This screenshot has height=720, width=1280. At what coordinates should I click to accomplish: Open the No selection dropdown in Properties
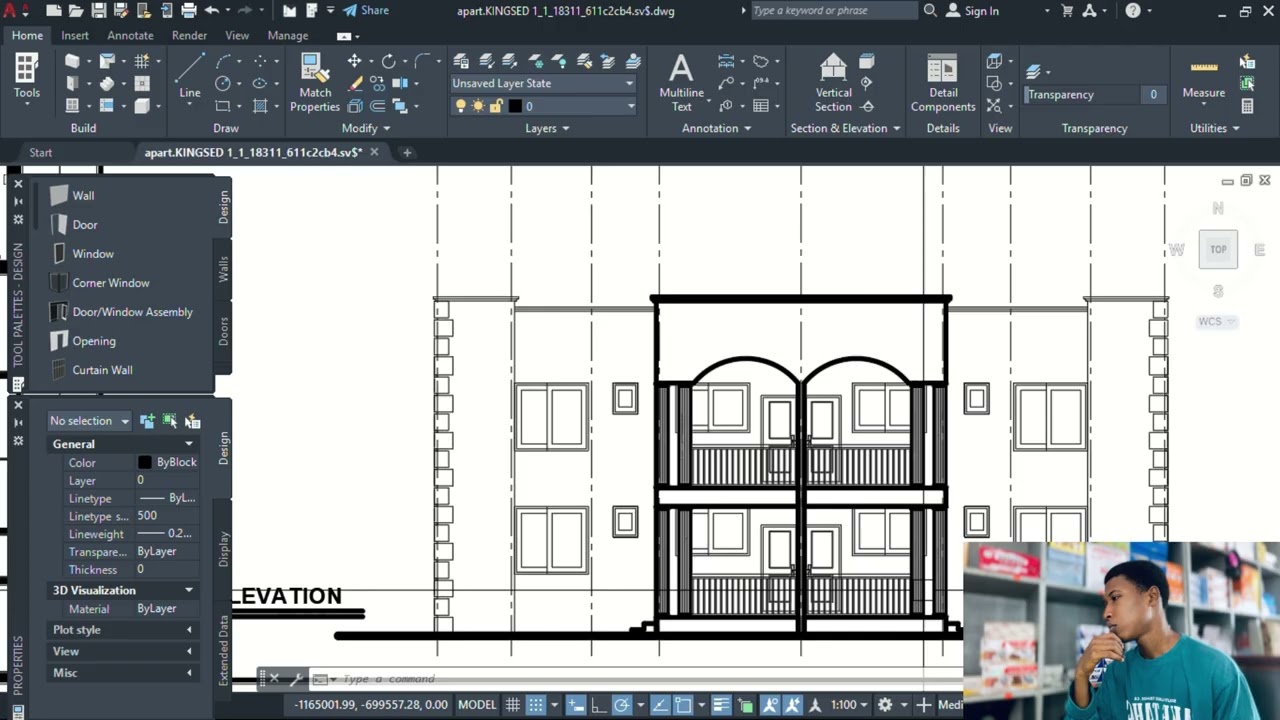(89, 421)
